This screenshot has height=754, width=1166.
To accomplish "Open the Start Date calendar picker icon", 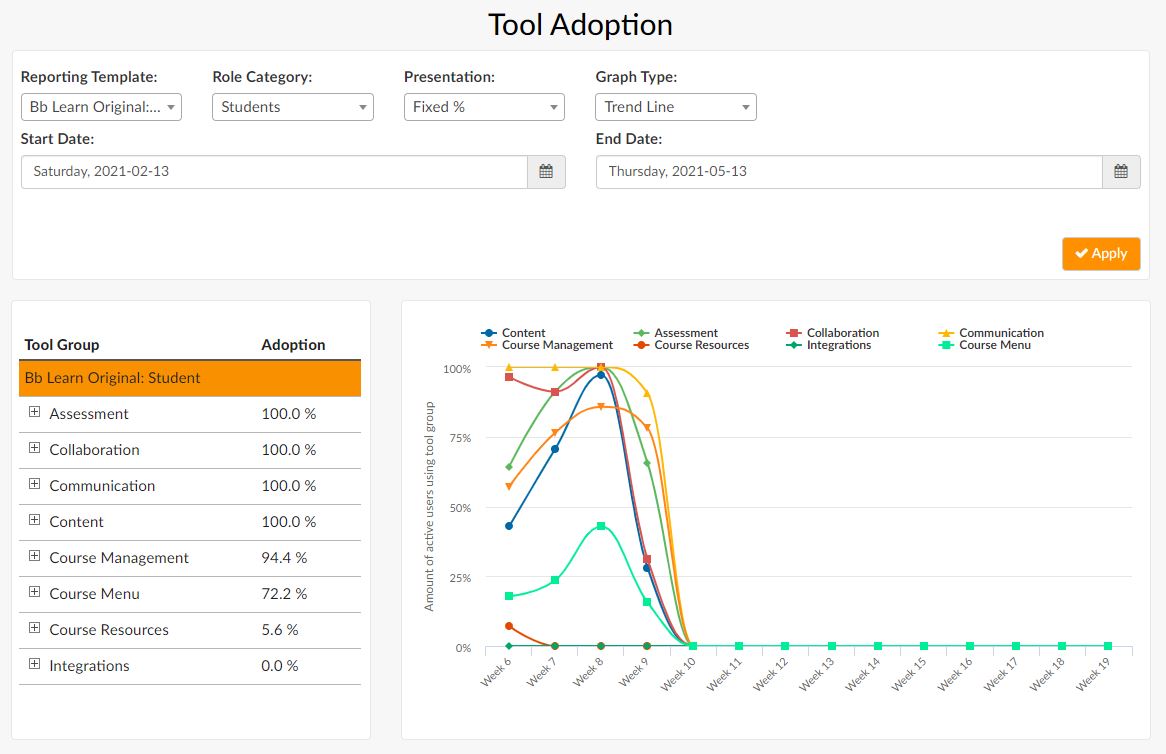I will 546,172.
